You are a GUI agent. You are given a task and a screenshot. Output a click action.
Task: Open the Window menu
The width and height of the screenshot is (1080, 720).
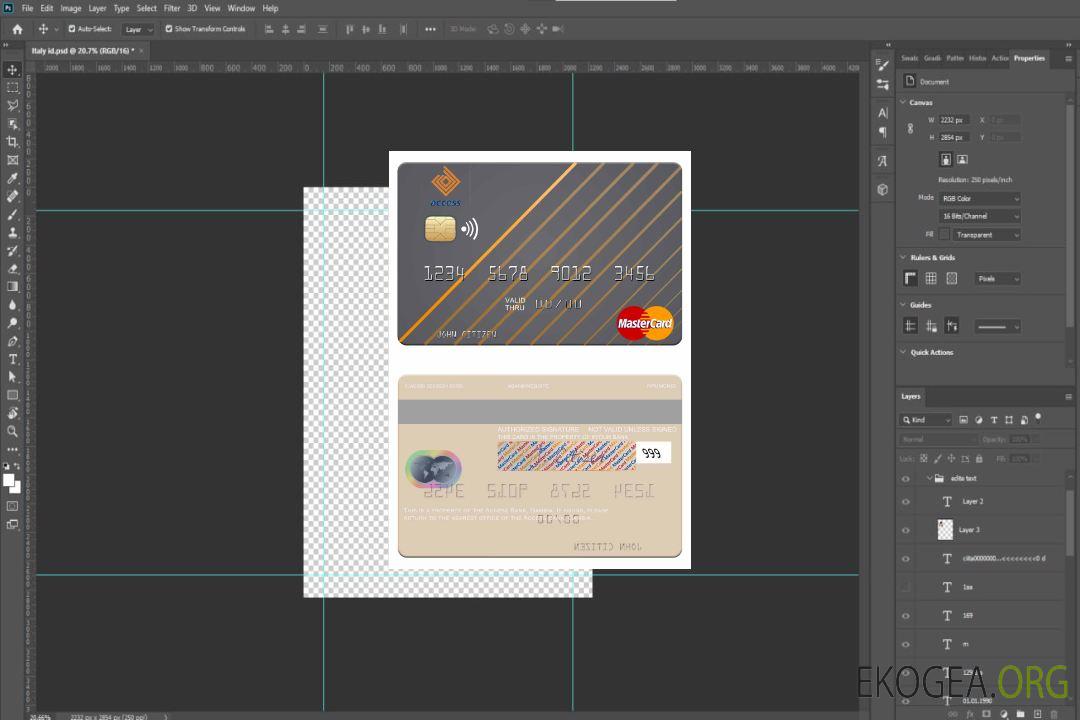click(241, 8)
